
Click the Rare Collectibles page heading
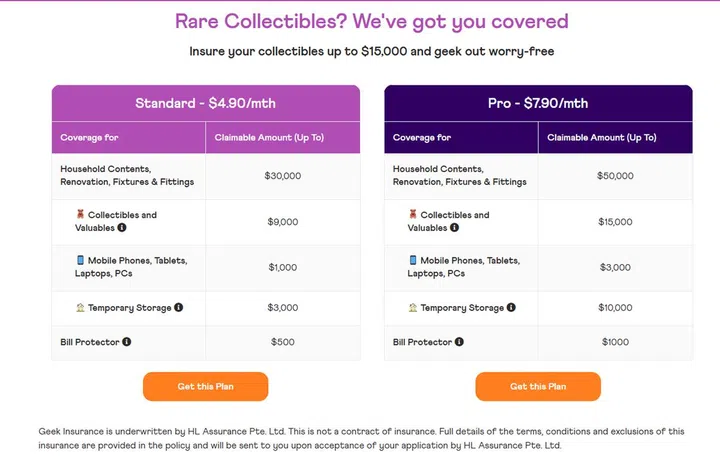click(x=371, y=21)
